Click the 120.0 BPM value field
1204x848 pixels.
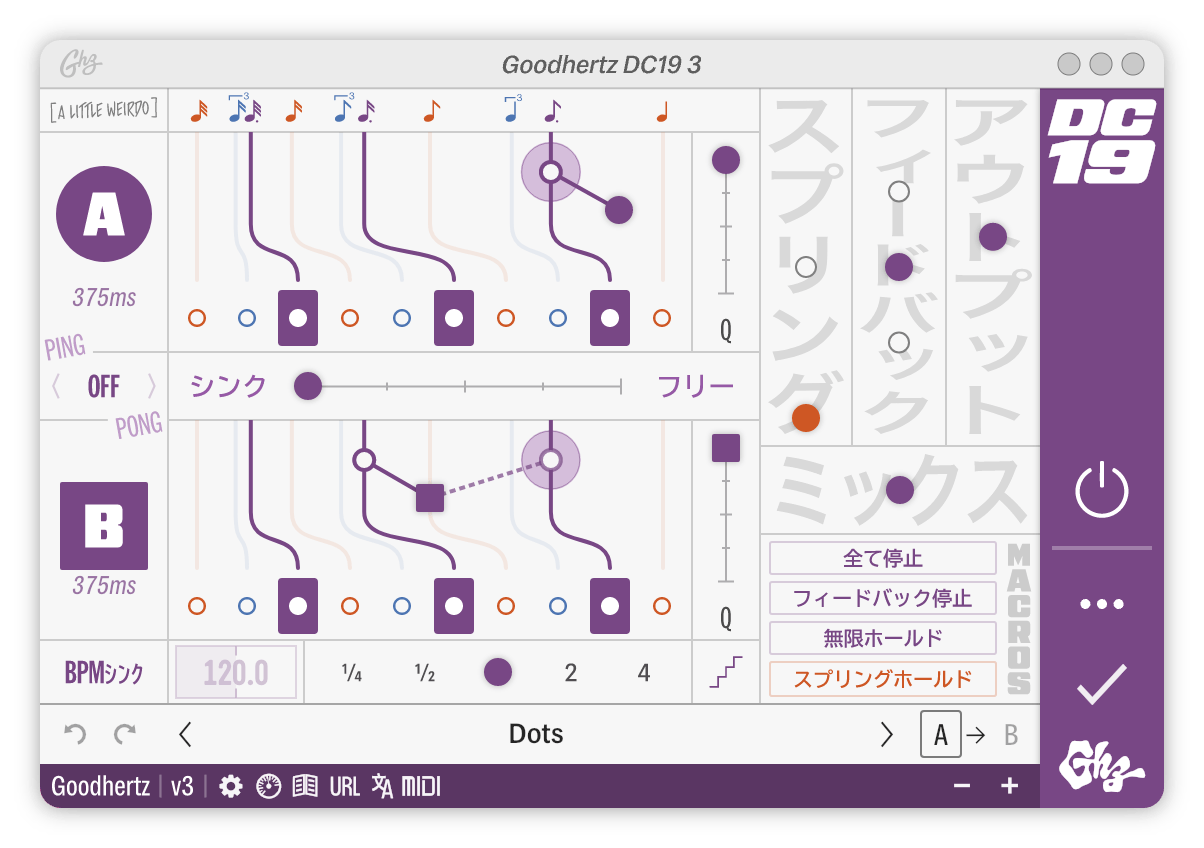pyautogui.click(x=235, y=672)
